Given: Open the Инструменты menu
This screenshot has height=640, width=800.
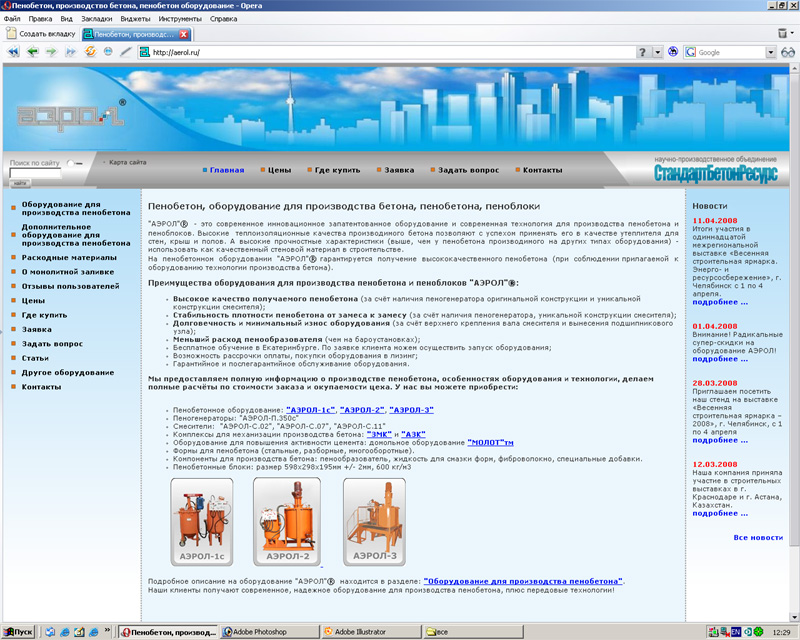Looking at the screenshot, I should 180,19.
